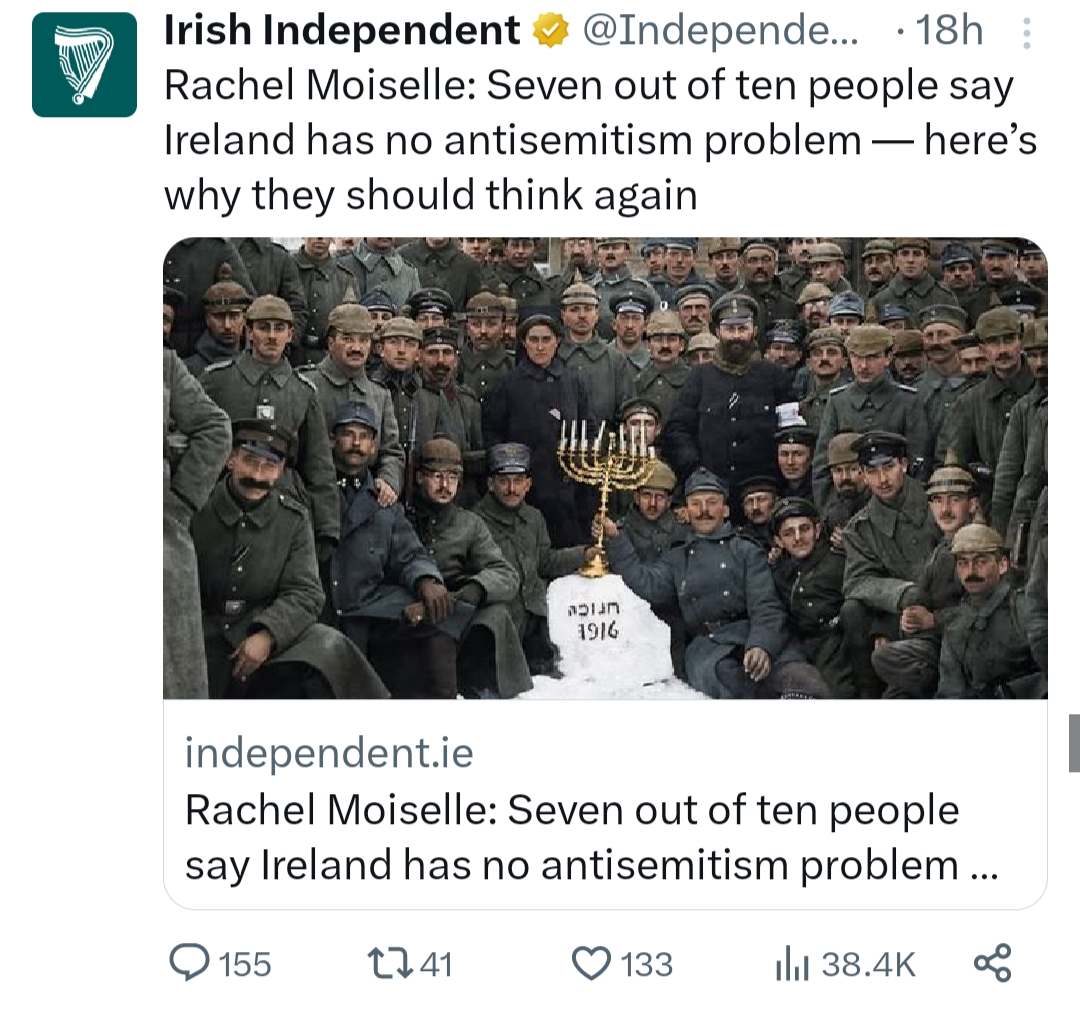Open the post text about Rachel Moiselle
The width and height of the screenshot is (1080, 1011).
[600, 140]
